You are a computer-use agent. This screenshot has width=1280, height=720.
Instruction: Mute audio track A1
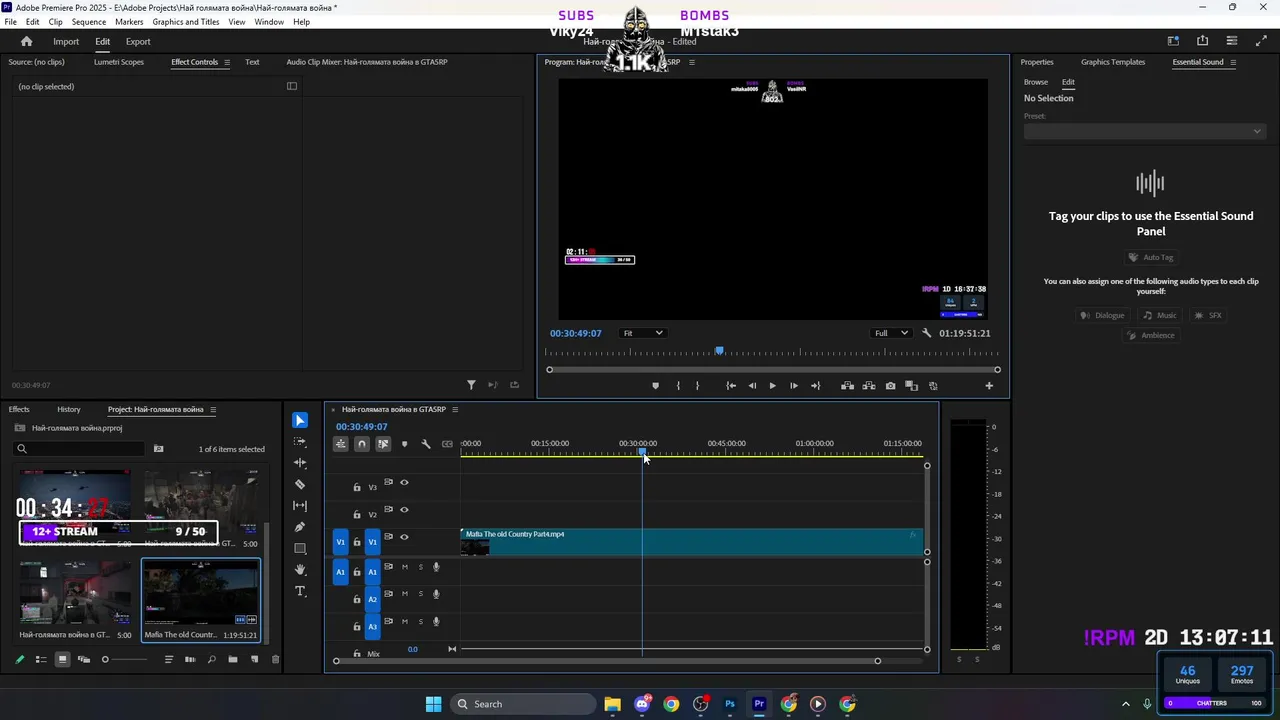pos(404,567)
